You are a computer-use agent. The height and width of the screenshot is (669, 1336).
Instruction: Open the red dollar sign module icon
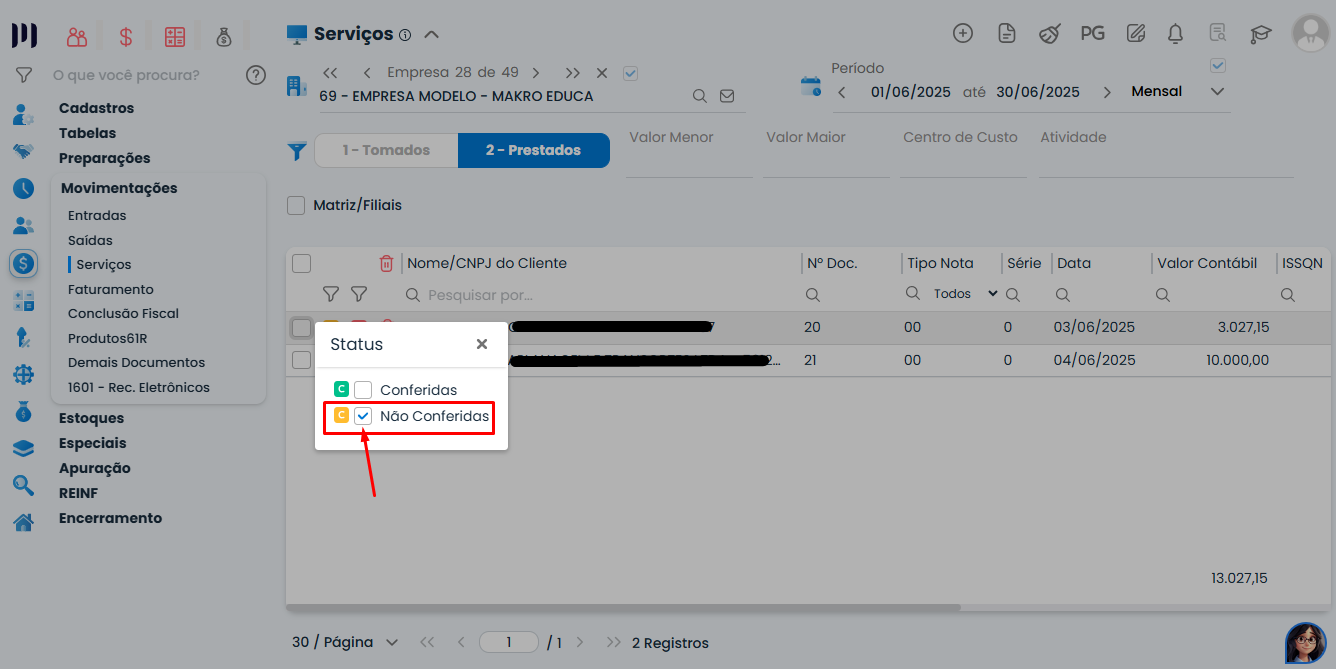pyautogui.click(x=126, y=37)
